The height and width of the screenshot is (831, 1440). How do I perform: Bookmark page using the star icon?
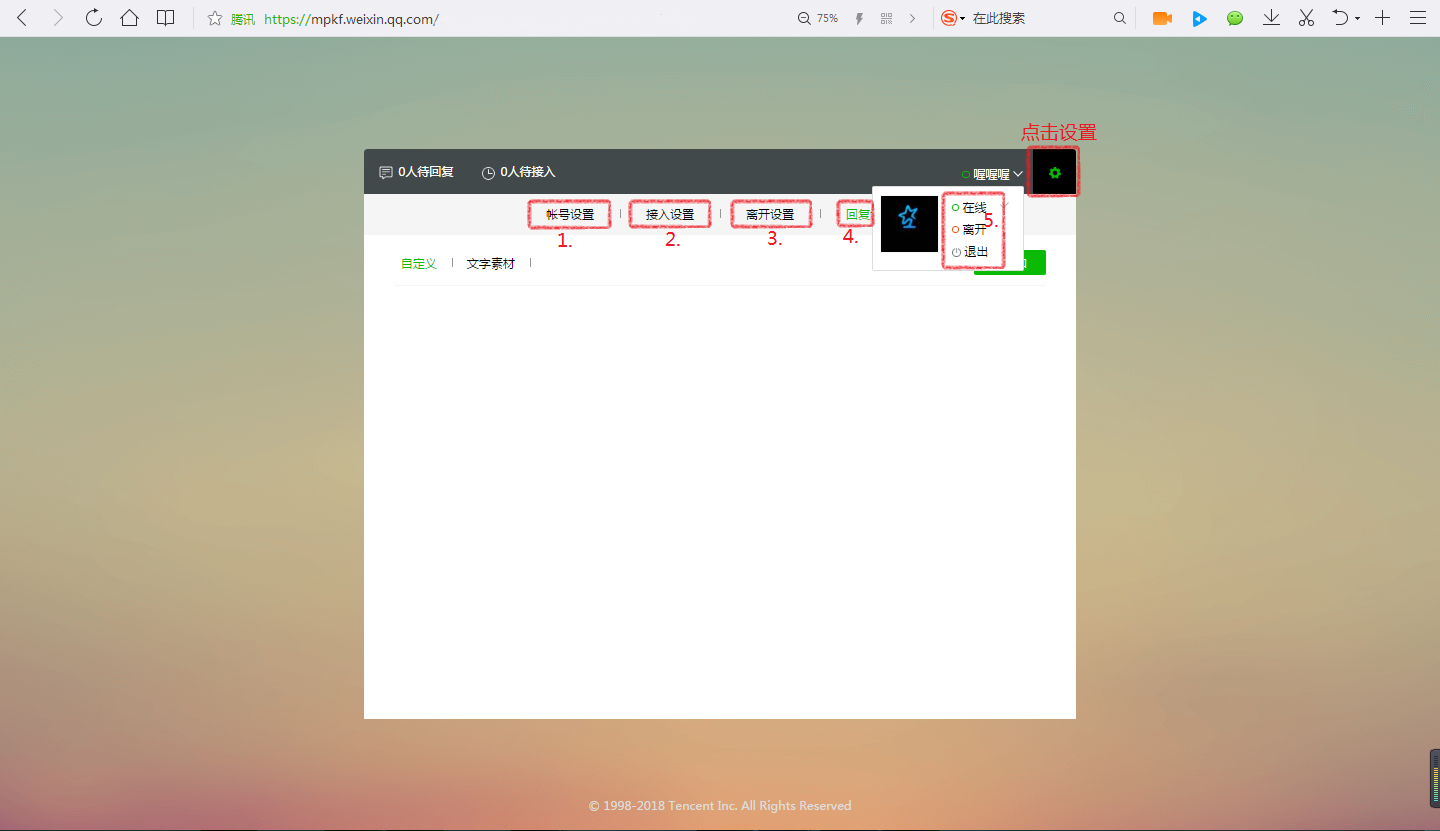click(x=214, y=18)
